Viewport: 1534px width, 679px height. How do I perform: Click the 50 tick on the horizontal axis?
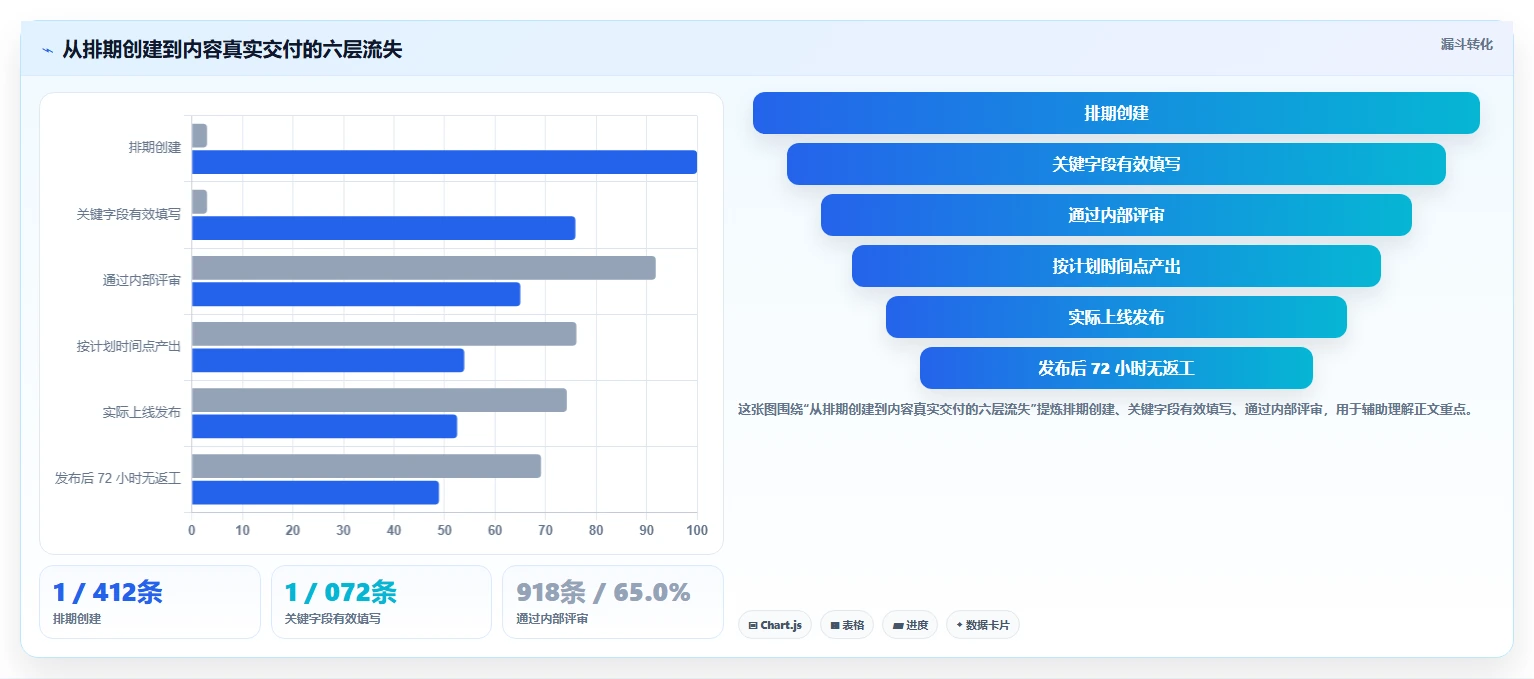coord(444,530)
